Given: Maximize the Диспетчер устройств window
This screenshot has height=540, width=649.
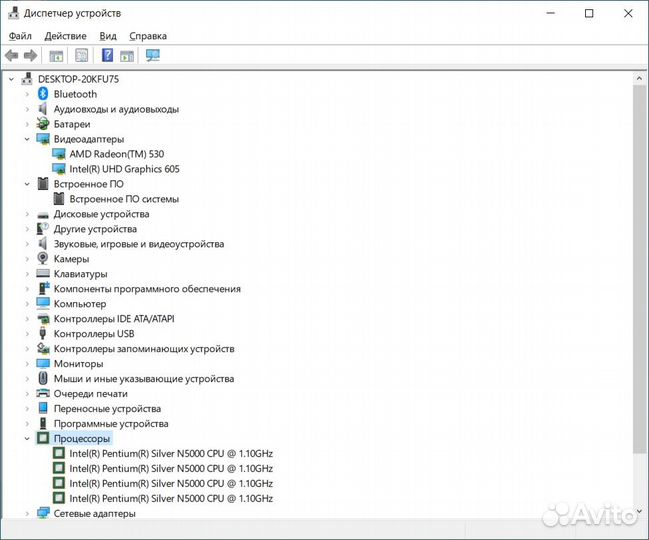Looking at the screenshot, I should [x=589, y=14].
